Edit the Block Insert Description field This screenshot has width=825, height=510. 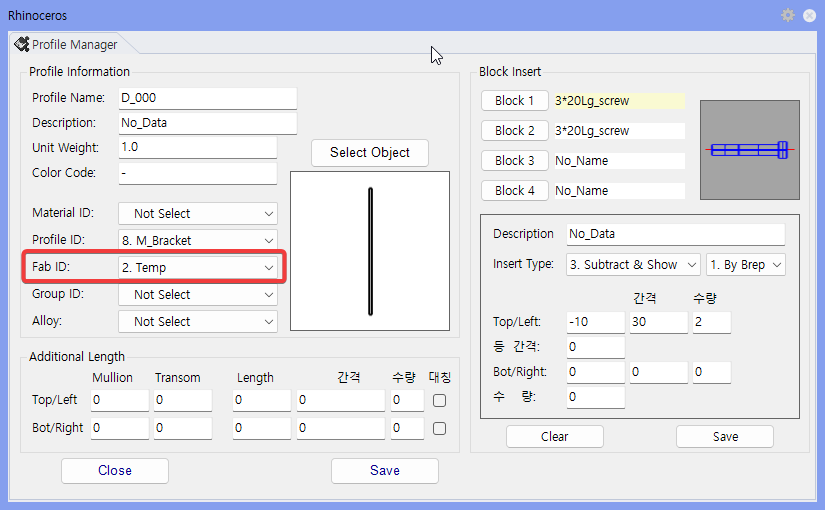pos(676,234)
